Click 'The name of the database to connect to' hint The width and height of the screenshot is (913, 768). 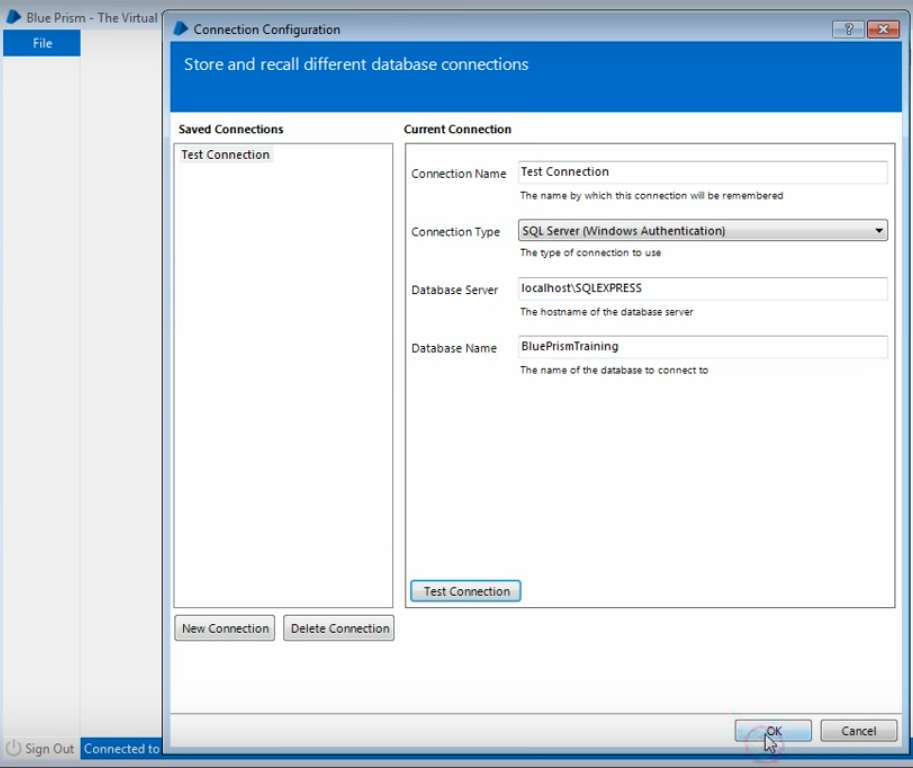coord(614,370)
